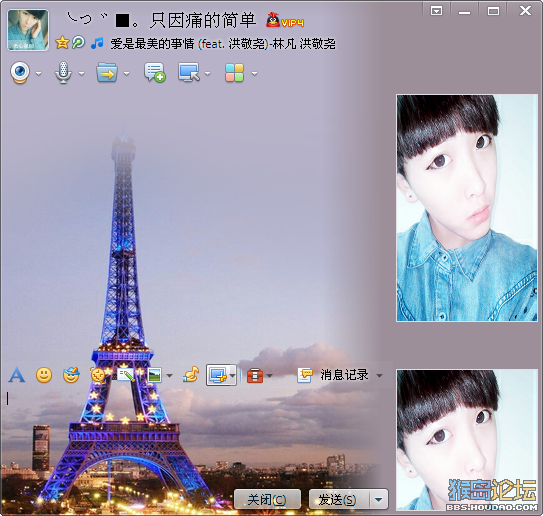543x516 pixels.
Task: Click the 发送(S) send button
Action: point(338,499)
